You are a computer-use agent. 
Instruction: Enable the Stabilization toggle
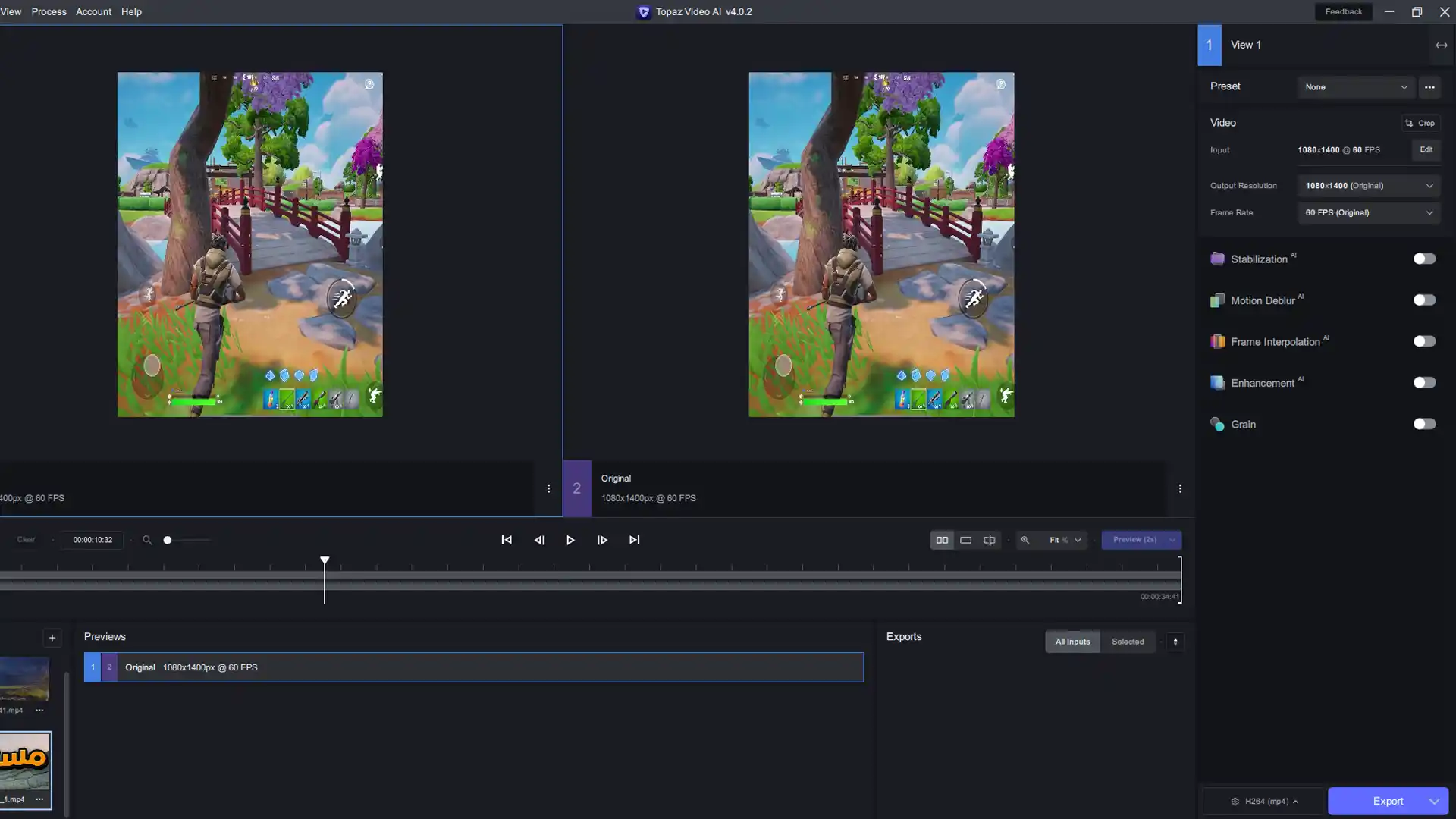click(x=1424, y=259)
